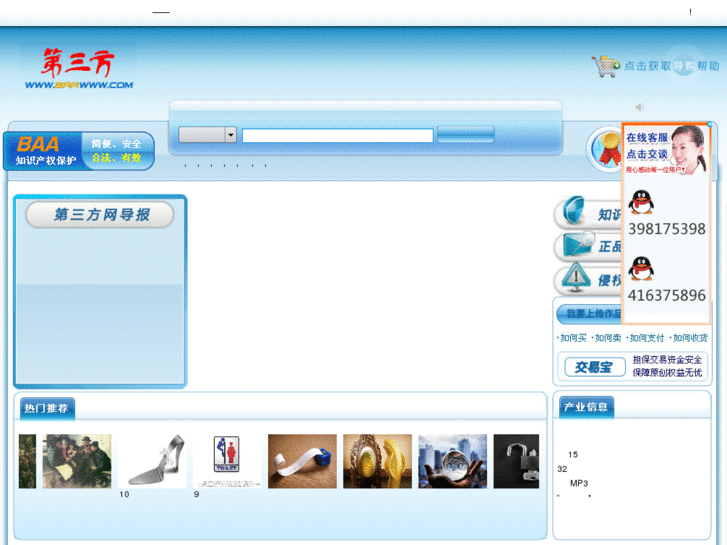This screenshot has height=545, width=727.
Task: Click the QQ penguin icon above 398175398
Action: click(641, 202)
